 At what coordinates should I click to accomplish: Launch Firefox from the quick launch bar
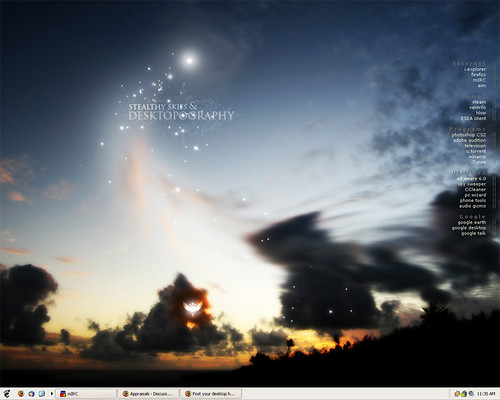[x=21, y=394]
